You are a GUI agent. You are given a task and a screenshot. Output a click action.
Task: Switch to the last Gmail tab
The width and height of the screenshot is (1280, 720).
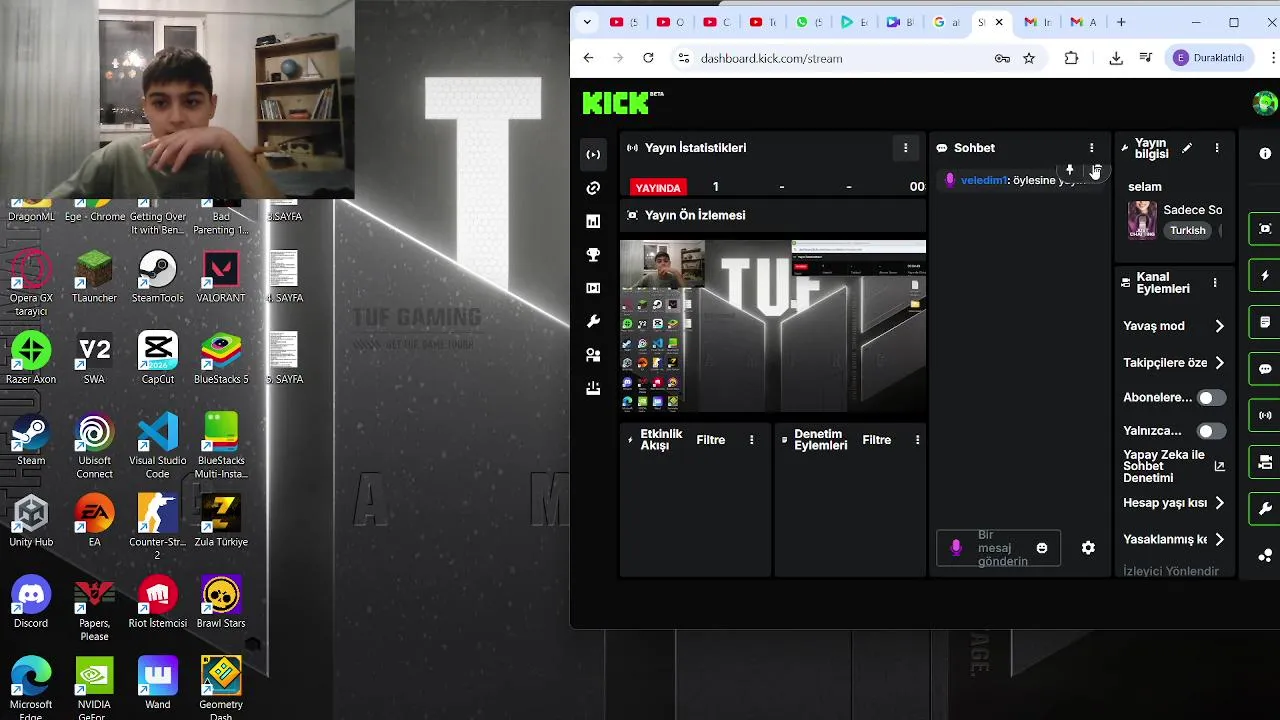tap(1083, 22)
